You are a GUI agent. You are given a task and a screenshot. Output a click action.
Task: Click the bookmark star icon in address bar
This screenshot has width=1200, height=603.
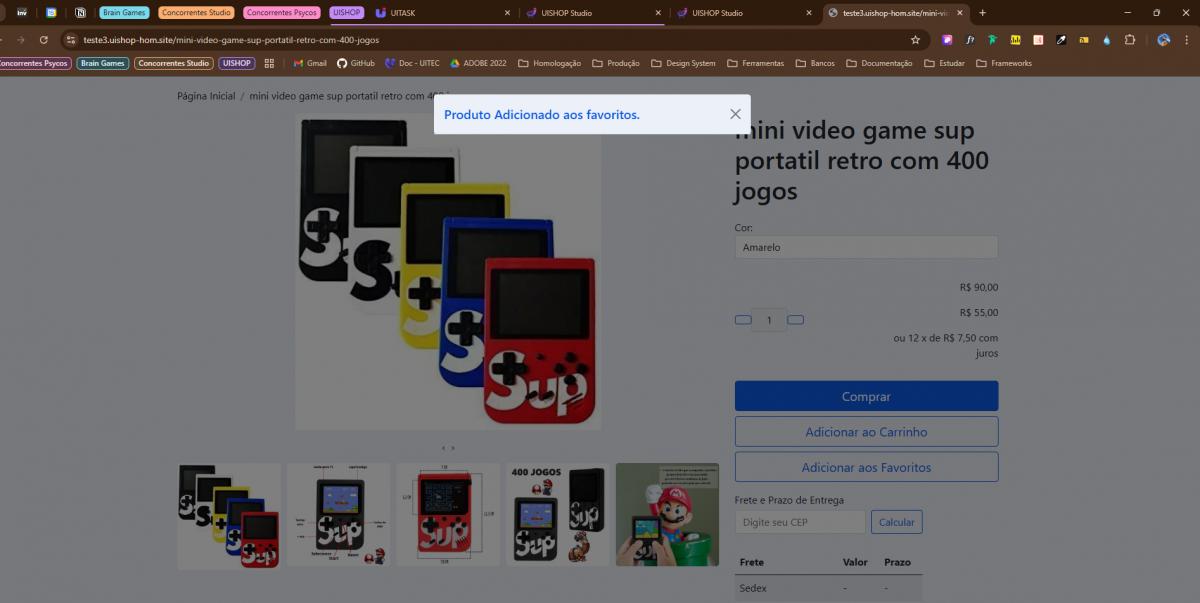click(915, 40)
